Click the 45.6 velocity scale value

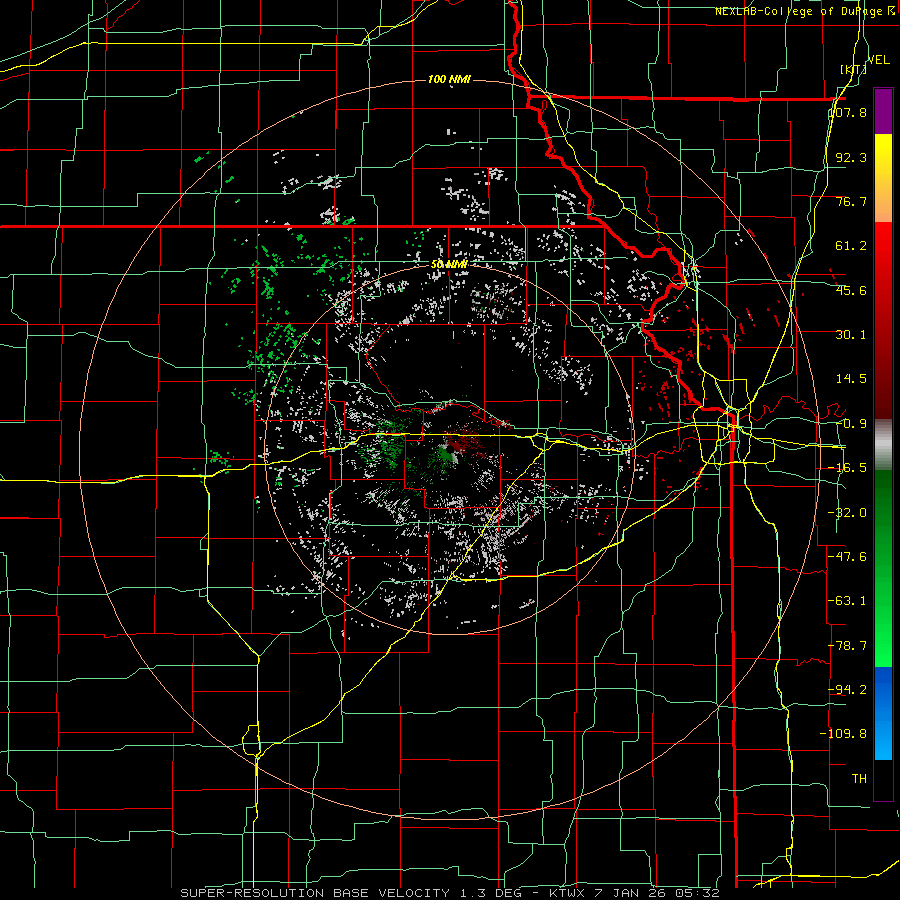pyautogui.click(x=851, y=290)
